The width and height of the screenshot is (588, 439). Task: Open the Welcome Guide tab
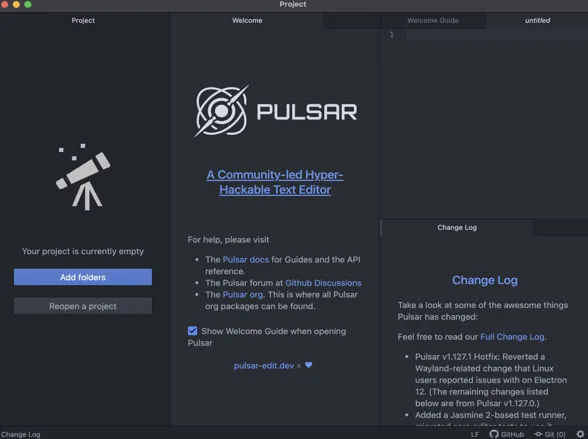(x=433, y=20)
